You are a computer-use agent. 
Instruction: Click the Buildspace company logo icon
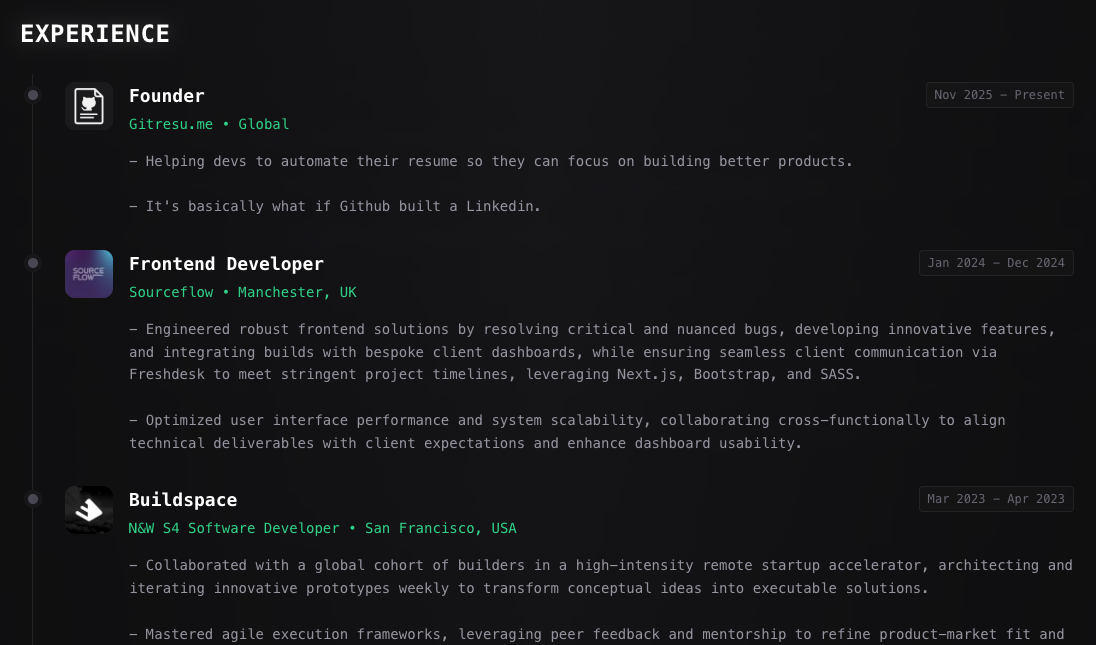pos(89,510)
